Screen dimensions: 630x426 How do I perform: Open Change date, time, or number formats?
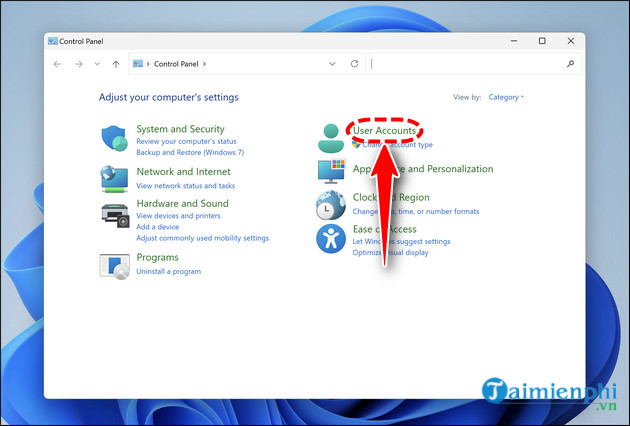[x=416, y=211]
